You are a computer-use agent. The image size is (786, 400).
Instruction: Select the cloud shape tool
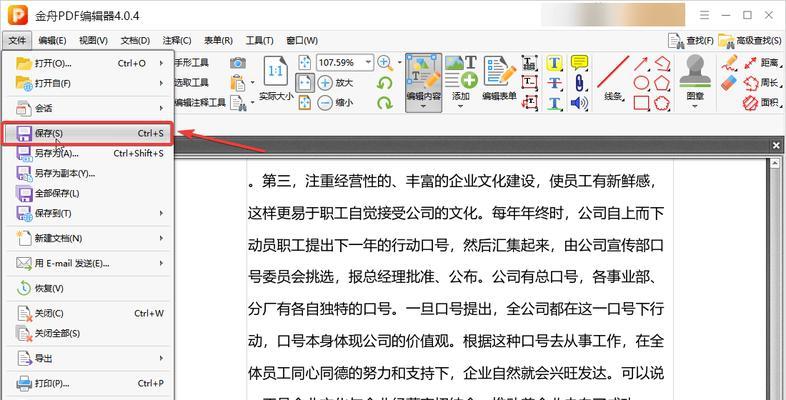[662, 103]
